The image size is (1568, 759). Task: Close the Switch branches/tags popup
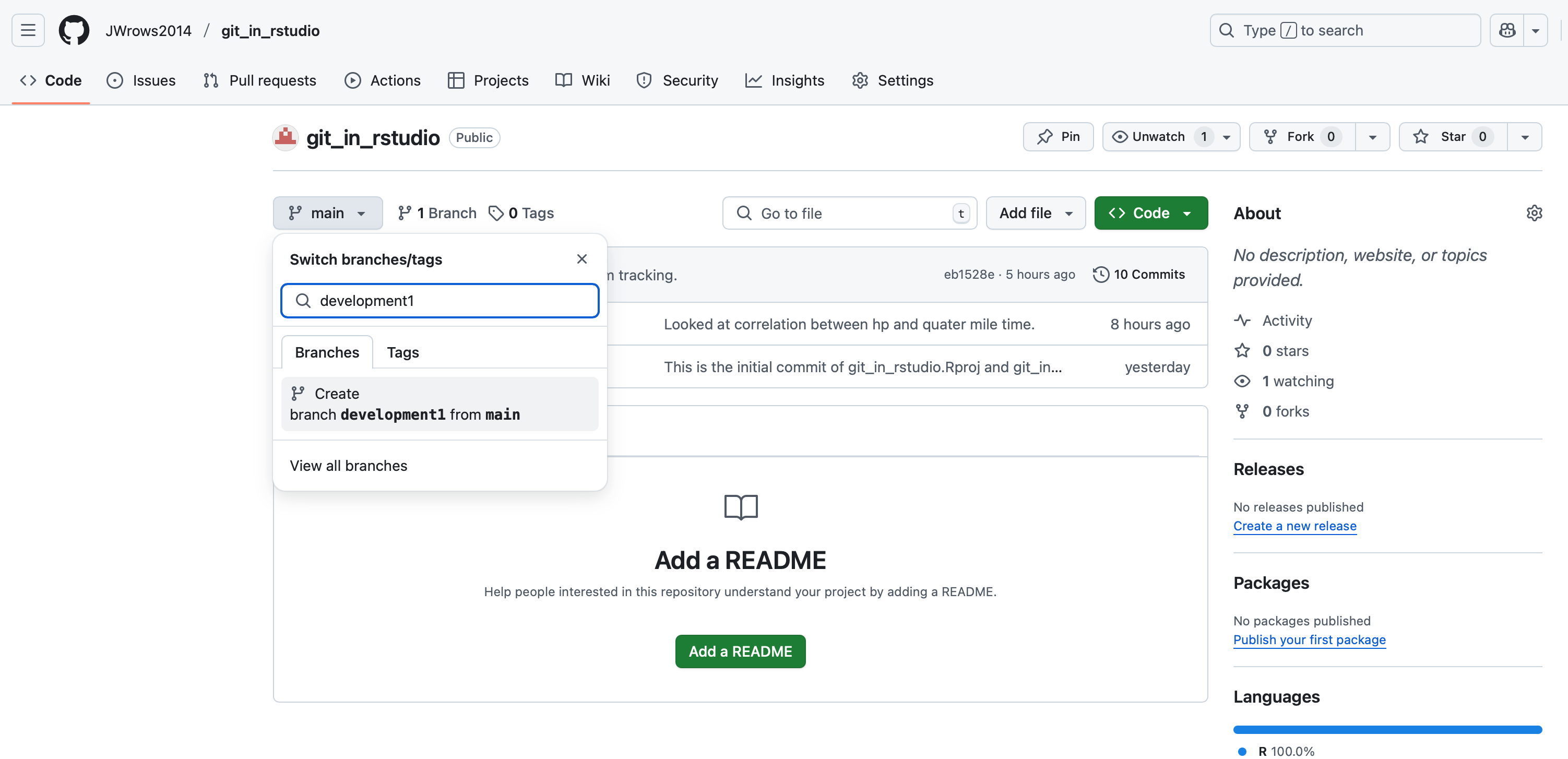[x=581, y=259]
